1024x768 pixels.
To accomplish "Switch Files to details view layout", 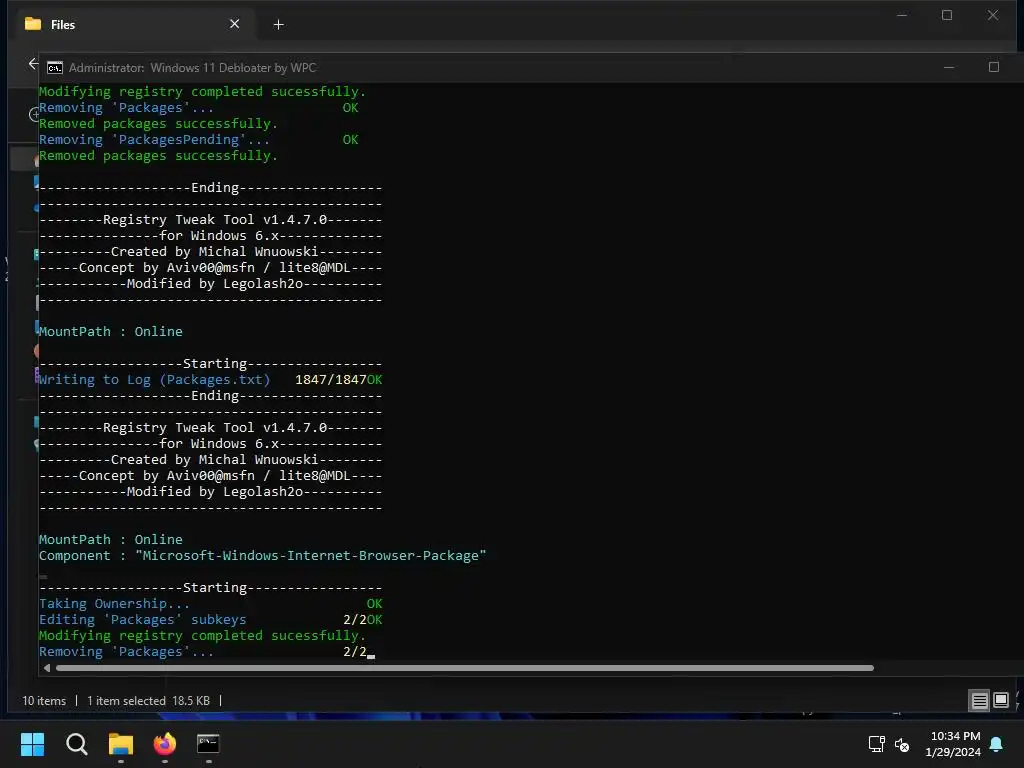I will coord(979,701).
